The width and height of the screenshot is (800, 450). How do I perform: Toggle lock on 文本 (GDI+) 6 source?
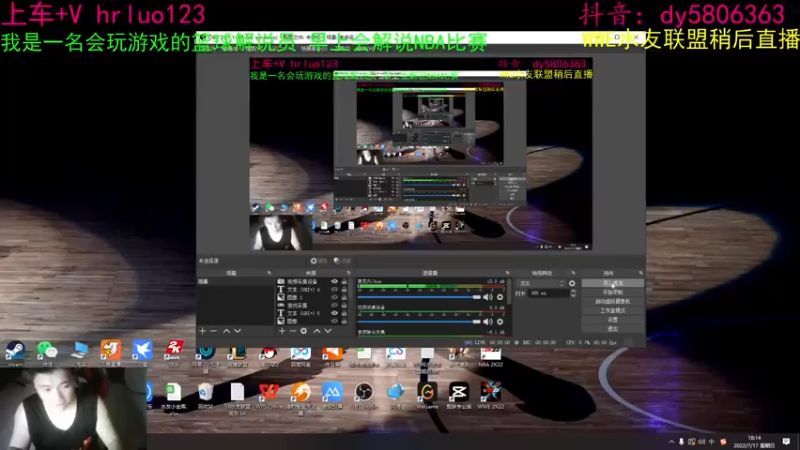[x=344, y=289]
